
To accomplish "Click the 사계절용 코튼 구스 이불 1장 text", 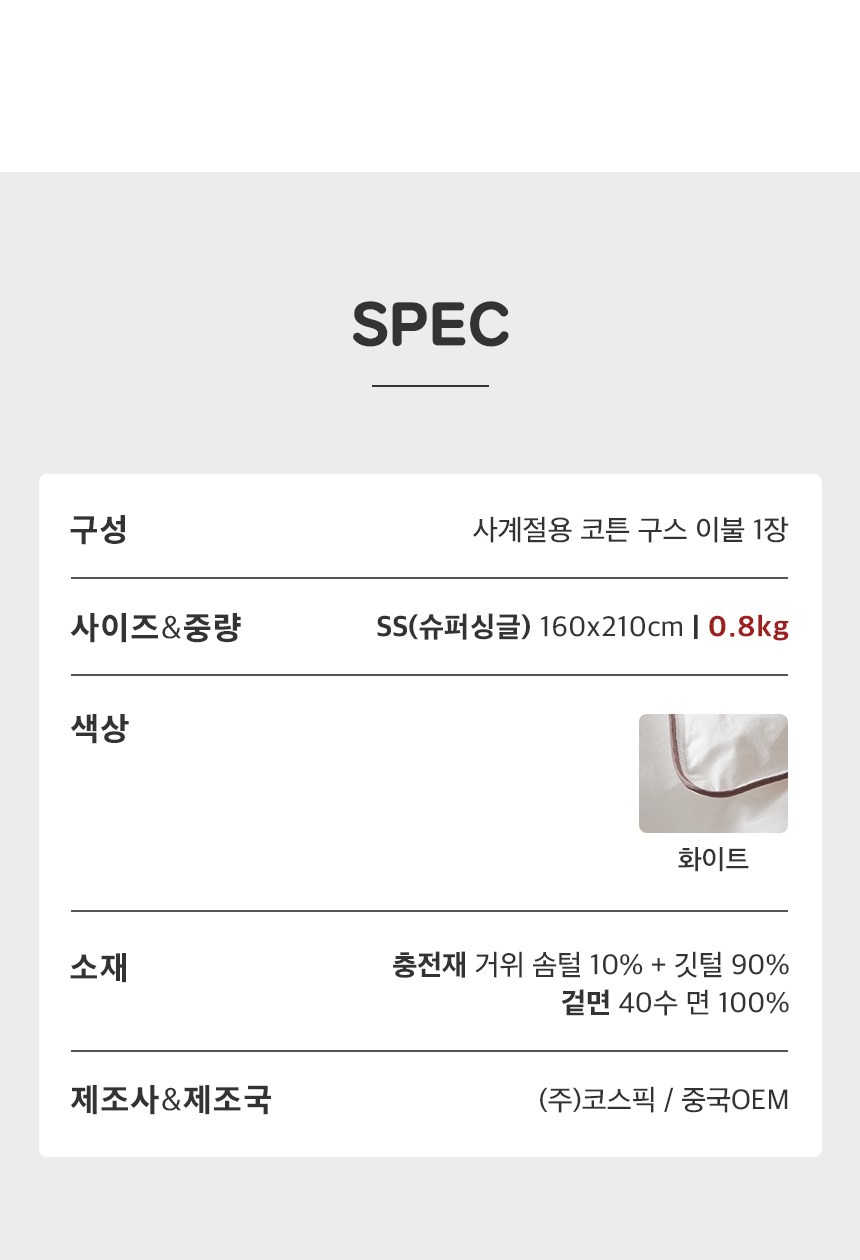I will pyautogui.click(x=630, y=529).
